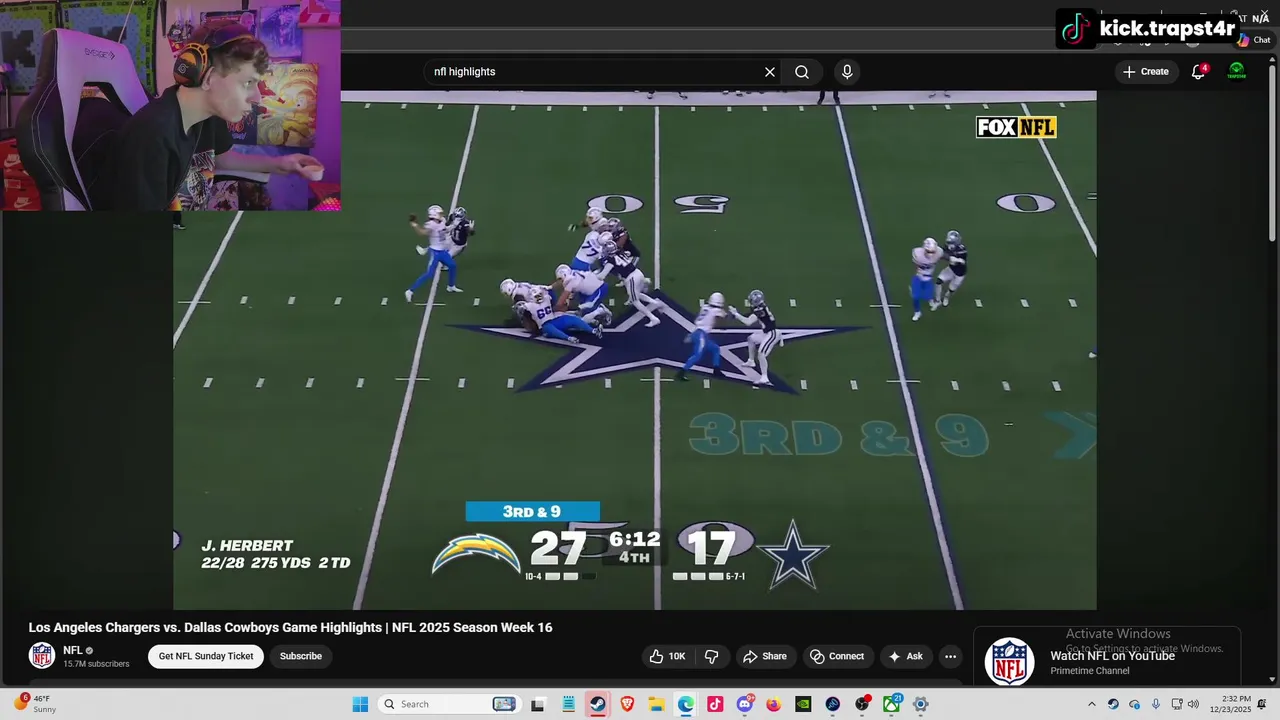Open the notification center bell icon
The image size is (1280, 720).
(x=1262, y=704)
